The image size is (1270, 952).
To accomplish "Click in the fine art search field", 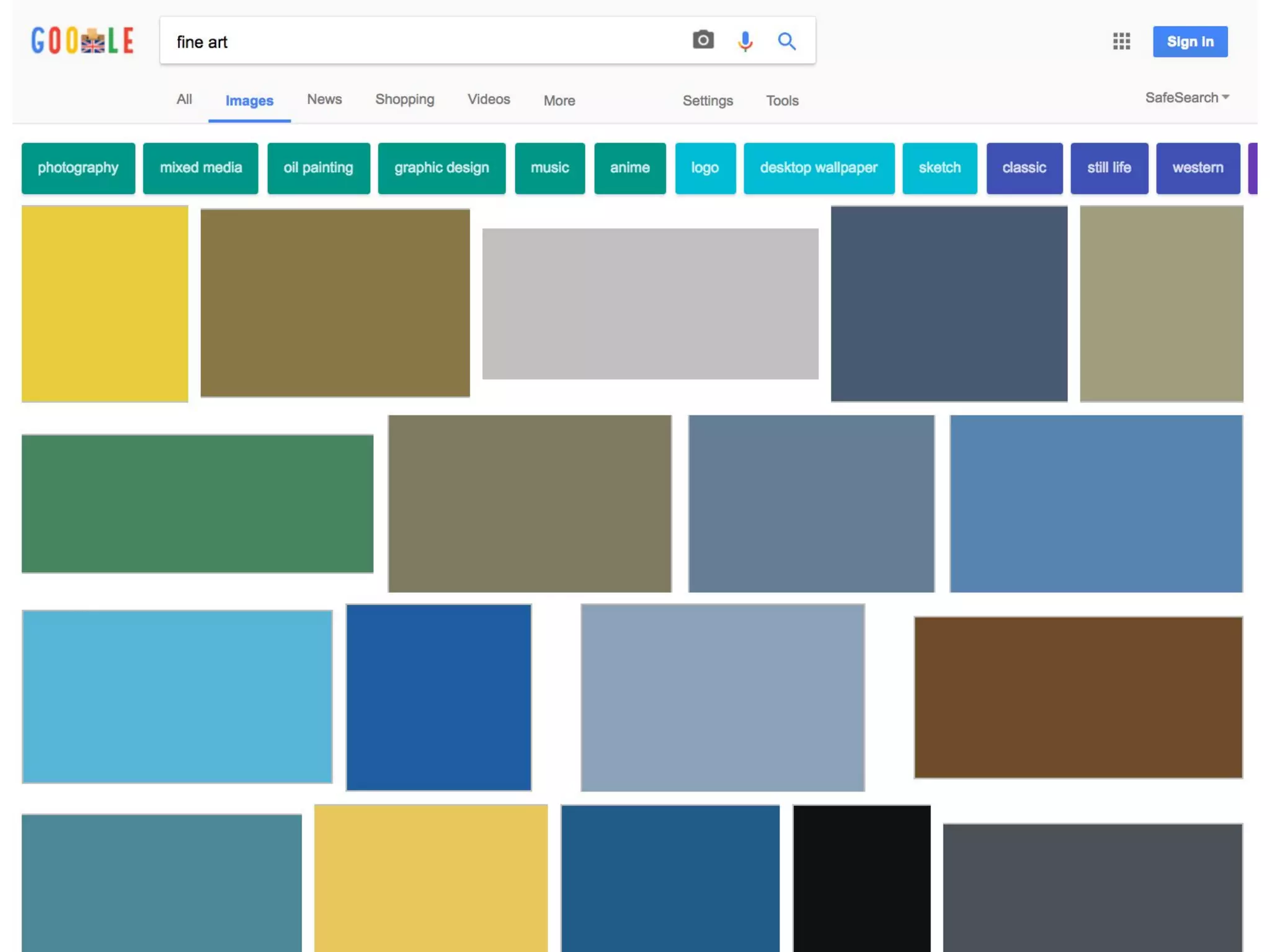I will point(422,42).
